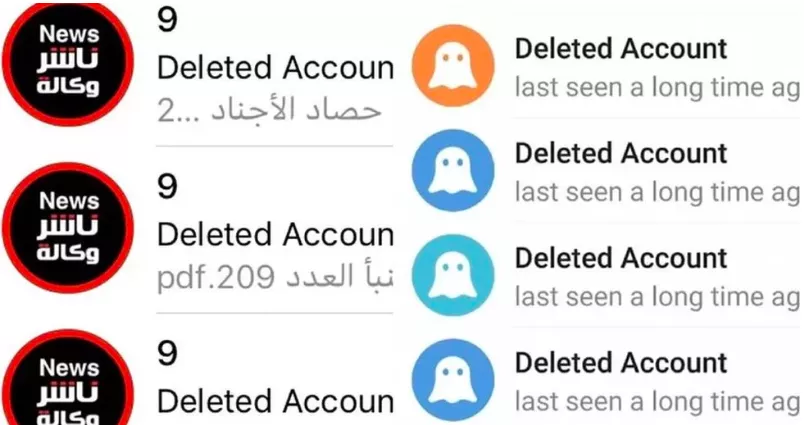Click the last seen status beside the orange ghost
The image size is (804, 425).
[657, 88]
